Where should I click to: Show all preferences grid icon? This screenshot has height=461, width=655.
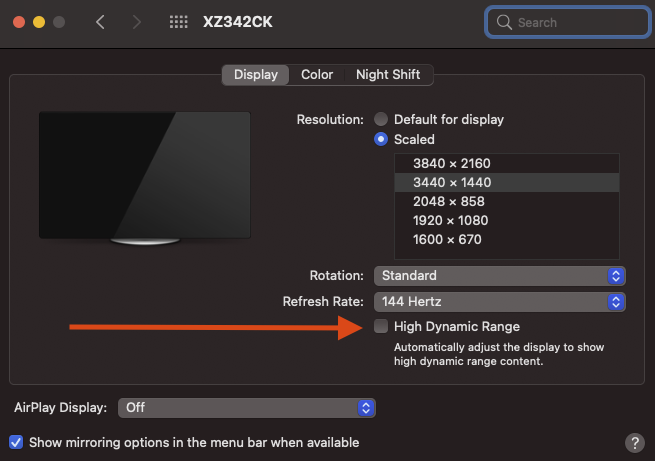click(x=179, y=22)
